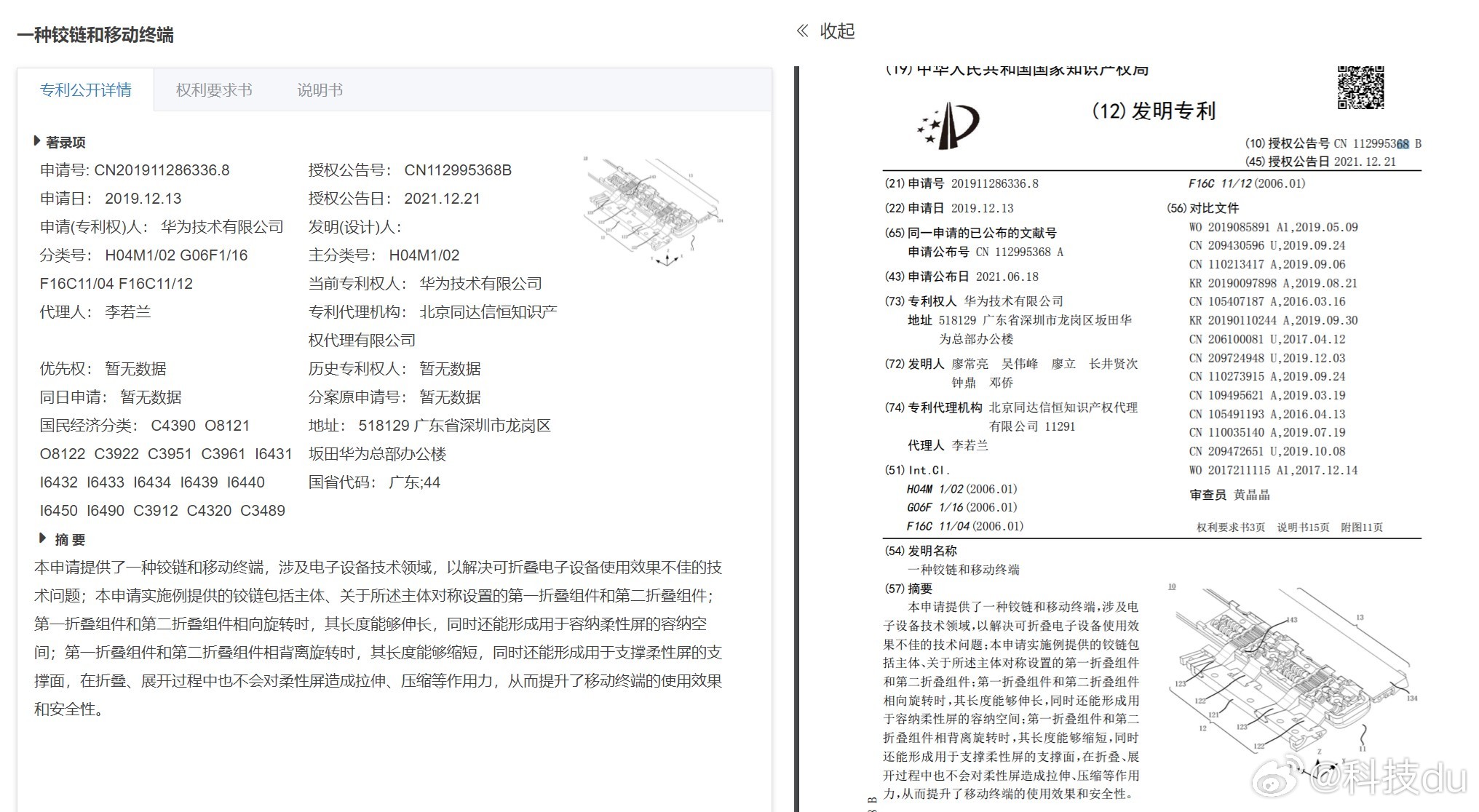Click the 申请公布日 2021.06.18 in the document

1007,276
